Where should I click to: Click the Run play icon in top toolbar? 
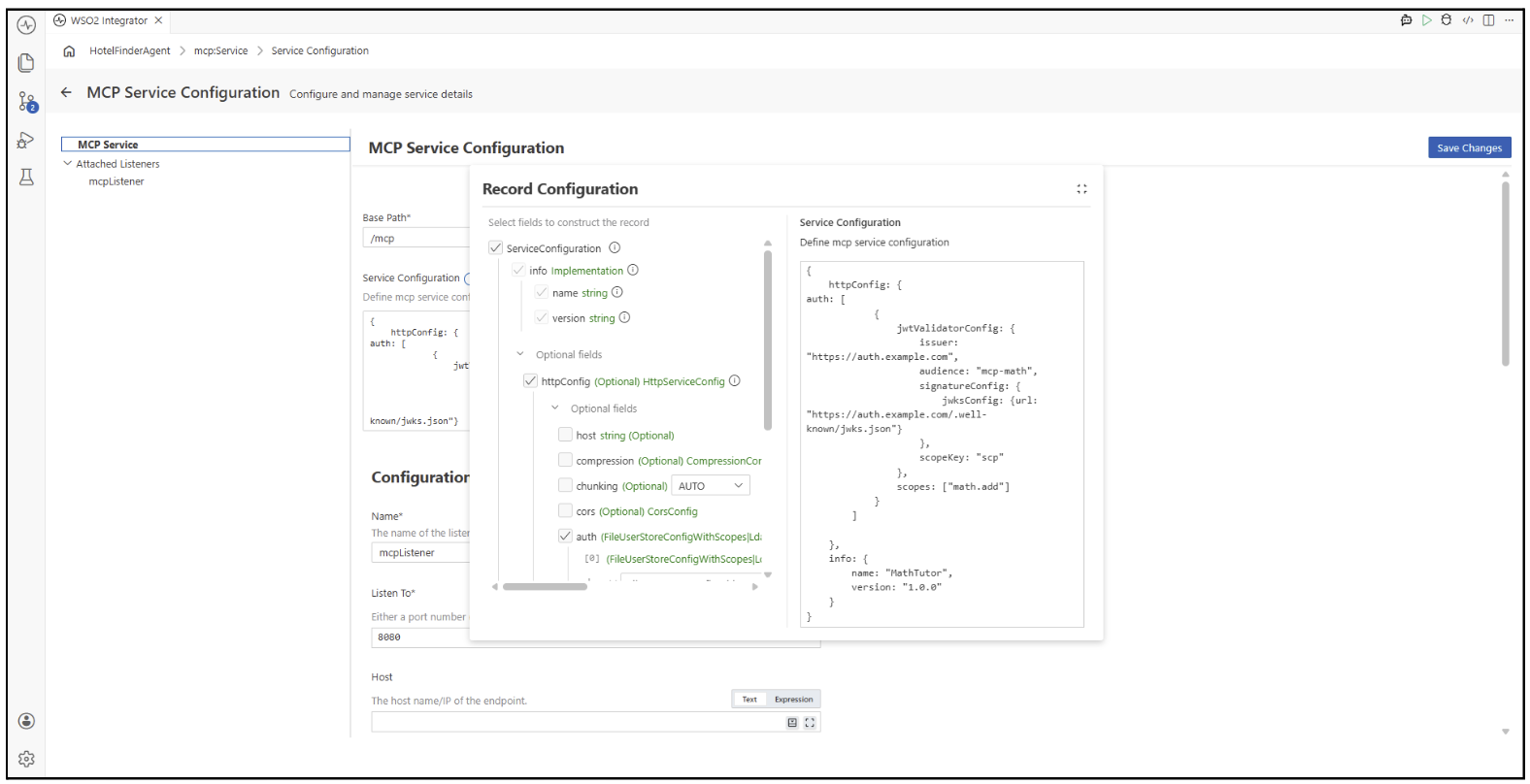click(x=1426, y=20)
